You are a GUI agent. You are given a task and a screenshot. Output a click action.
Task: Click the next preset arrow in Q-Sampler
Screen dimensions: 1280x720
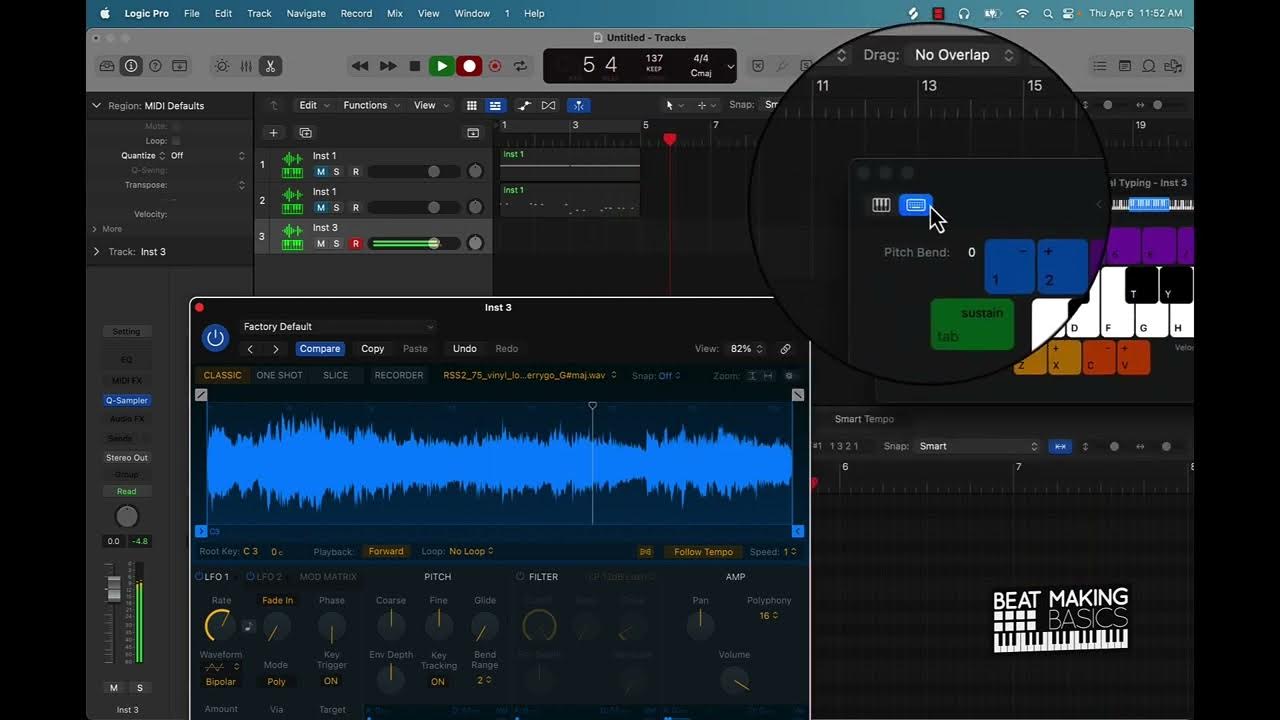tap(276, 349)
